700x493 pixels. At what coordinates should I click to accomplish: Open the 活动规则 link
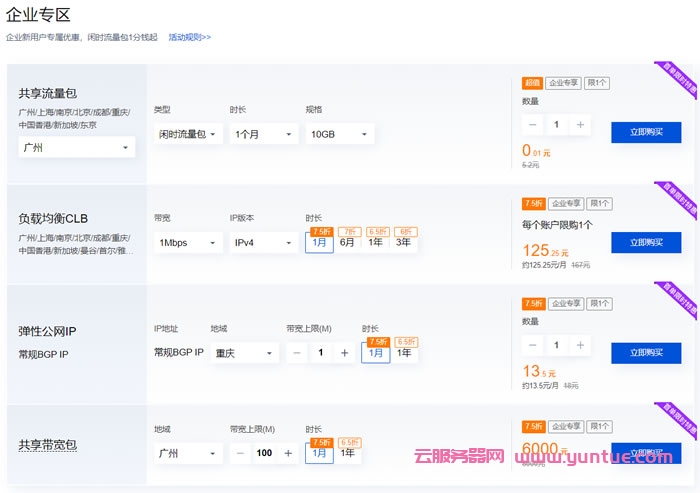[x=189, y=37]
